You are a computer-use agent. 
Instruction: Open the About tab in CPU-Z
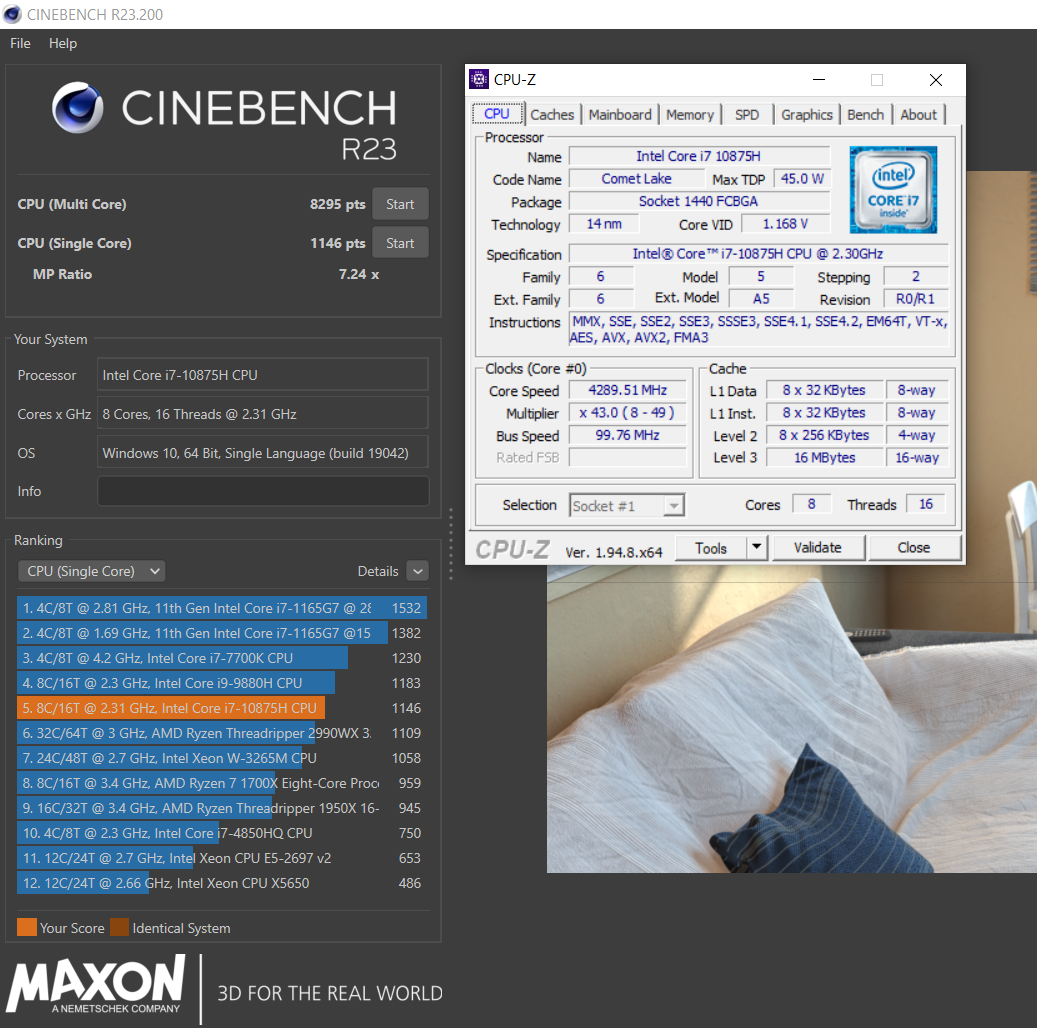pyautogui.click(x=919, y=115)
